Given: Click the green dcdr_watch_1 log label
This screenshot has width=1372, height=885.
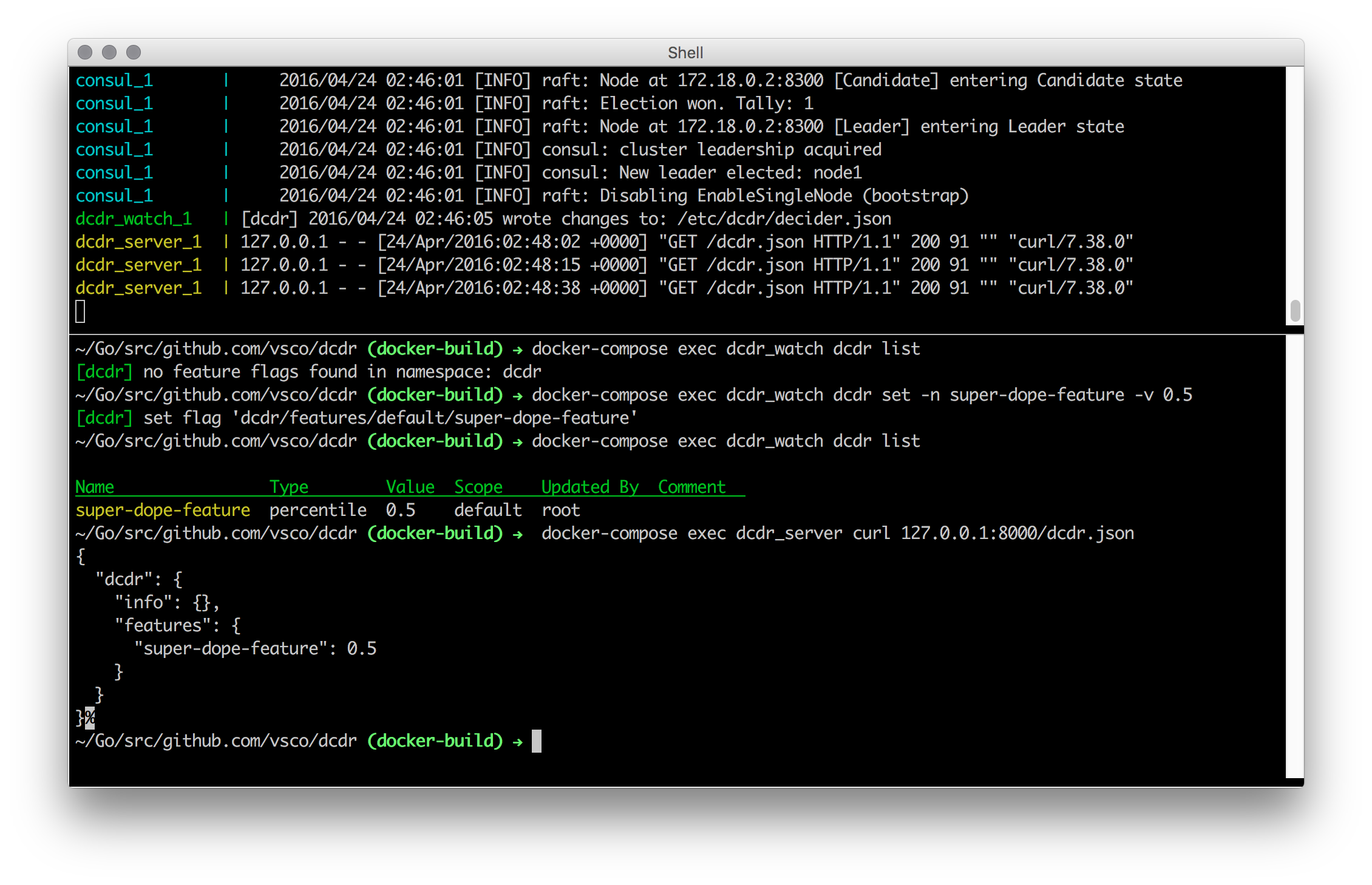Looking at the screenshot, I should coord(134,219).
